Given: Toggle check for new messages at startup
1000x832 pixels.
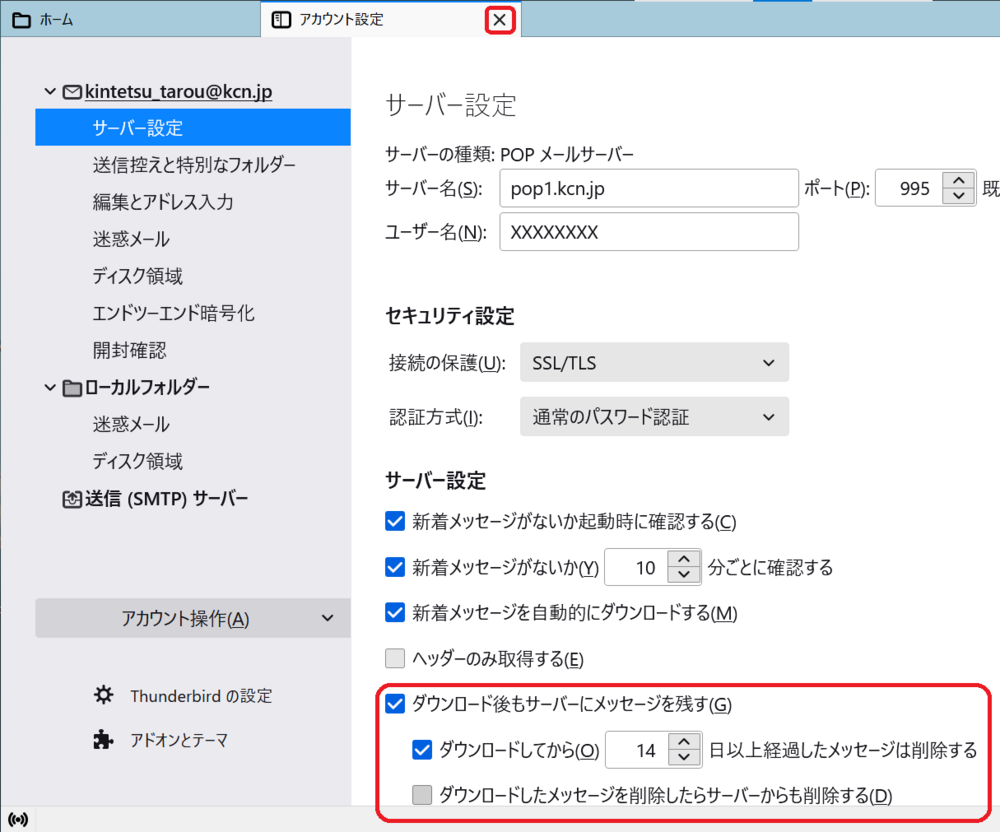Looking at the screenshot, I should point(395,522).
